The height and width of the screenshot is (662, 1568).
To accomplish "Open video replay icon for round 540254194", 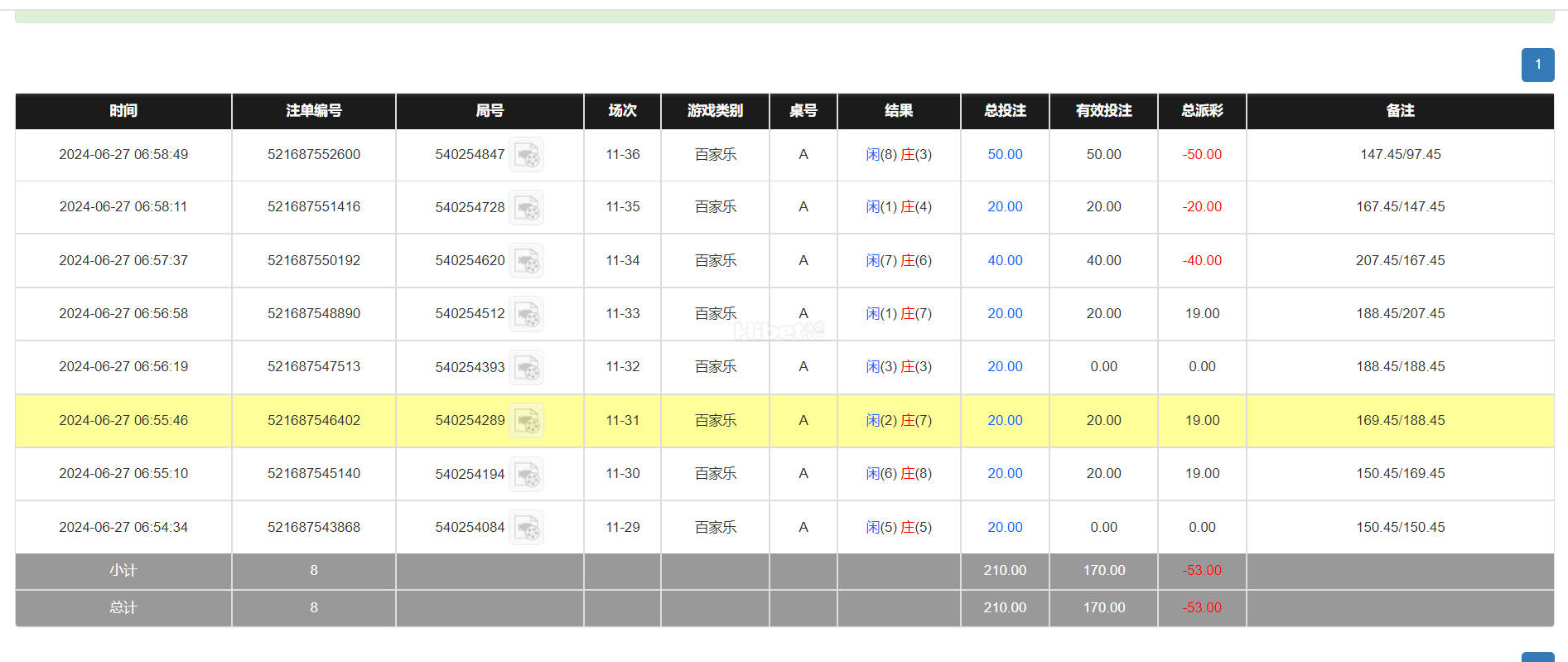I will (527, 474).
